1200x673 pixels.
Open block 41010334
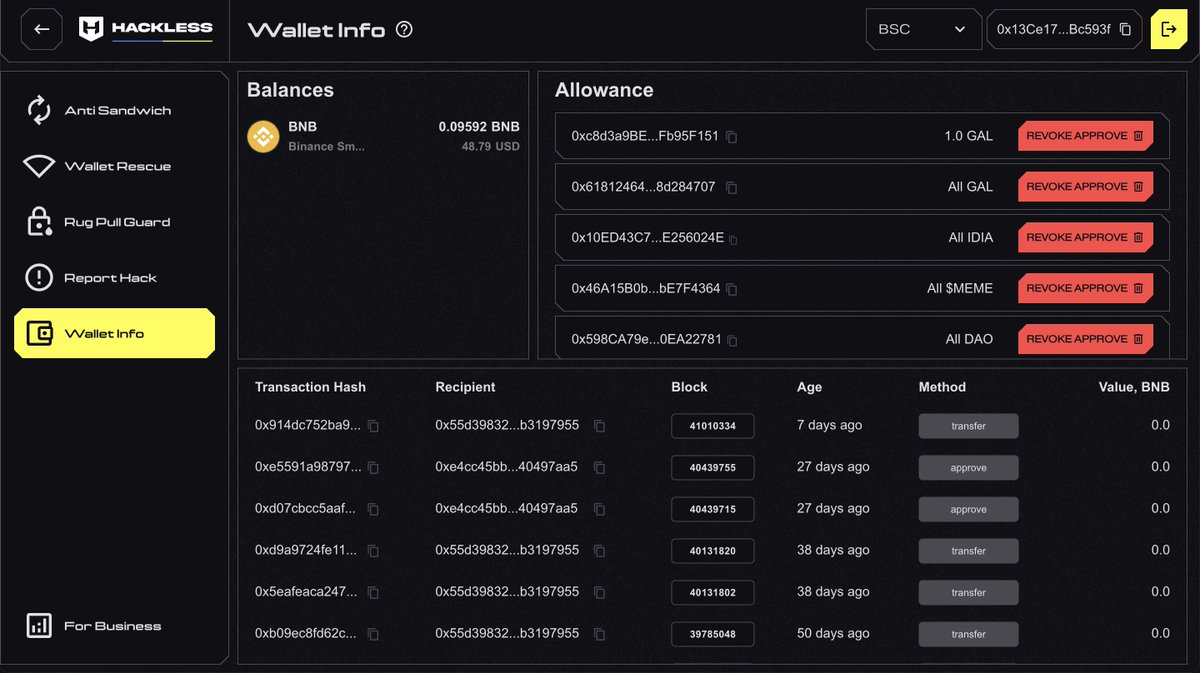712,426
